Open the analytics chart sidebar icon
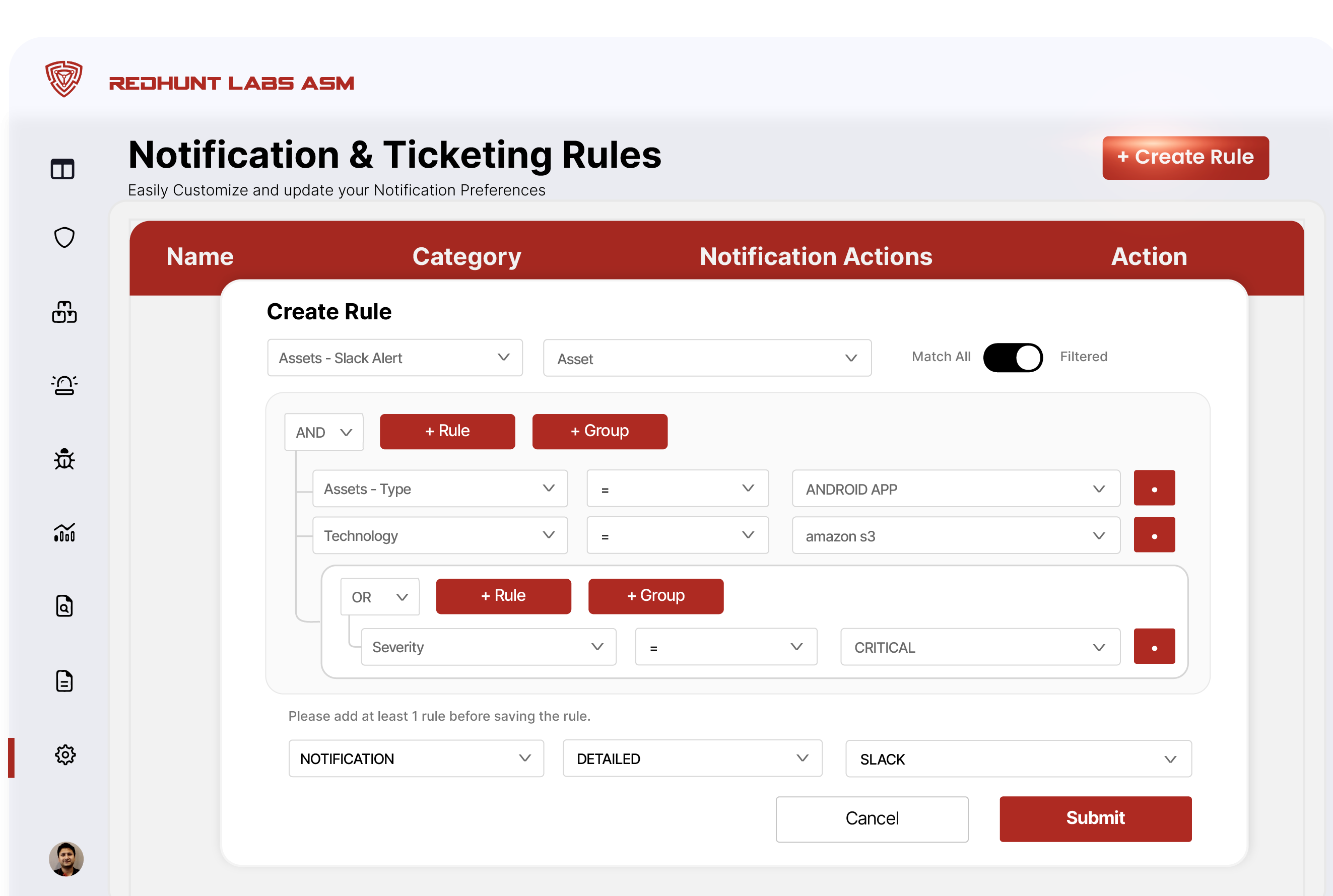1333x896 pixels. 64,532
